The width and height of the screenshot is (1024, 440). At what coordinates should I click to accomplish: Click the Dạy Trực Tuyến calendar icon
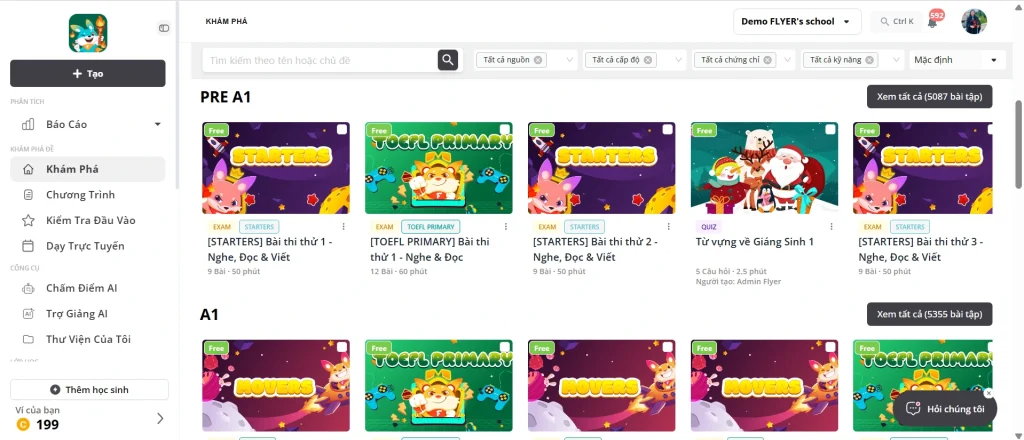tap(28, 246)
